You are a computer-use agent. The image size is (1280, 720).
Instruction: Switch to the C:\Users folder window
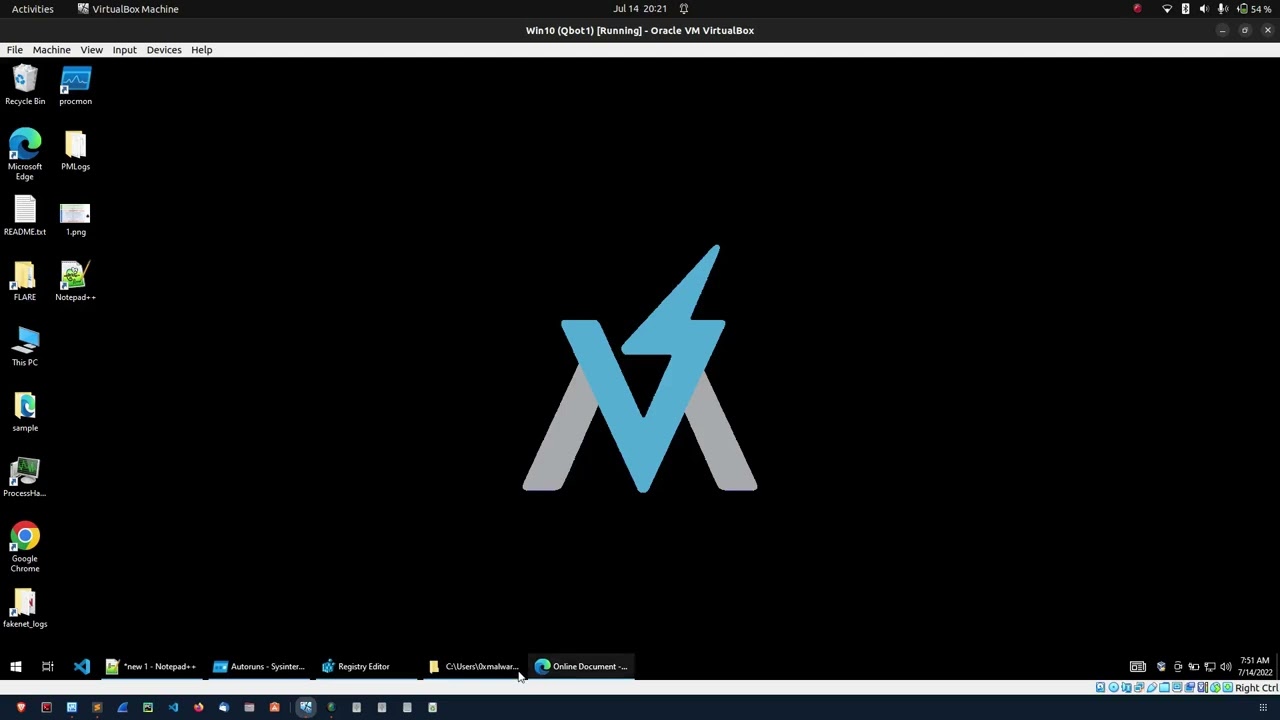point(474,666)
